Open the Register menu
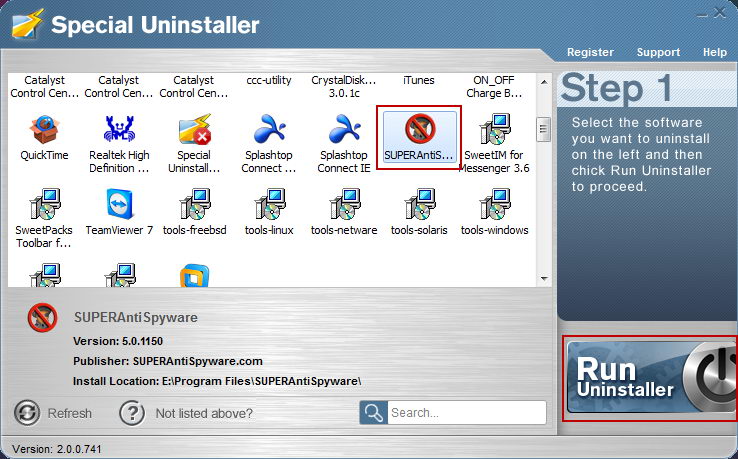Image resolution: width=738 pixels, height=459 pixels. point(590,52)
